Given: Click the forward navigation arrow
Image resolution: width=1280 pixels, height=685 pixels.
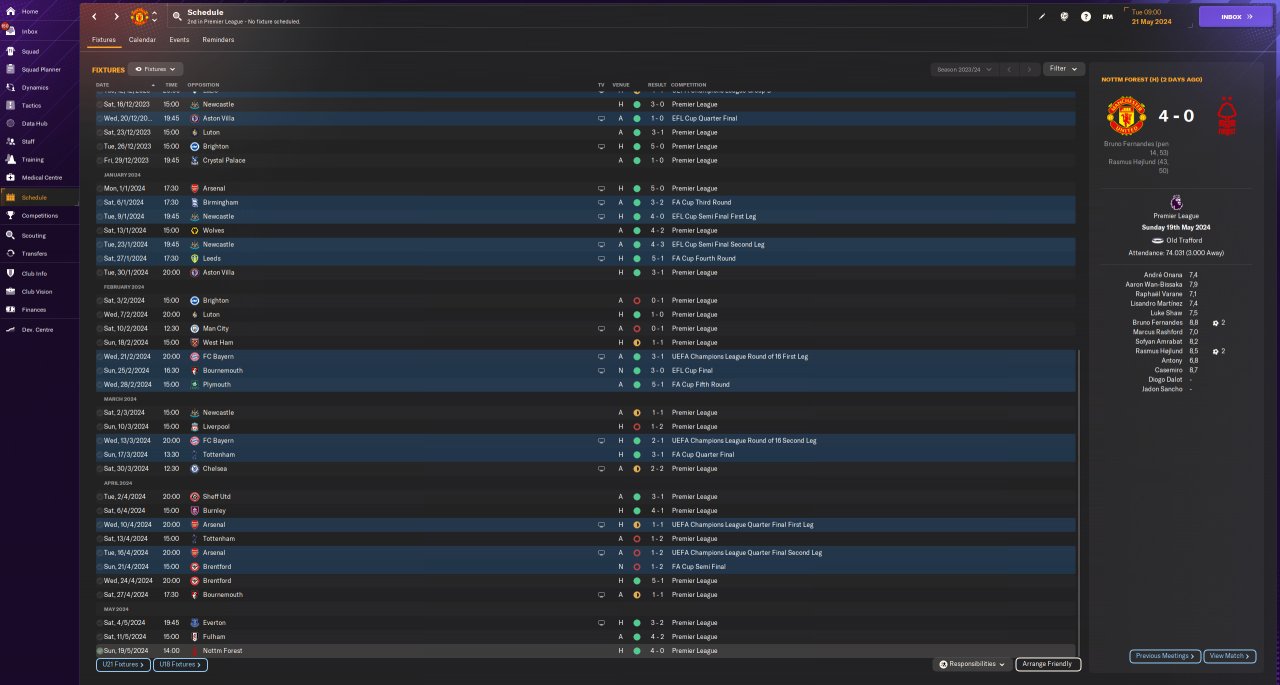Looking at the screenshot, I should [x=116, y=17].
